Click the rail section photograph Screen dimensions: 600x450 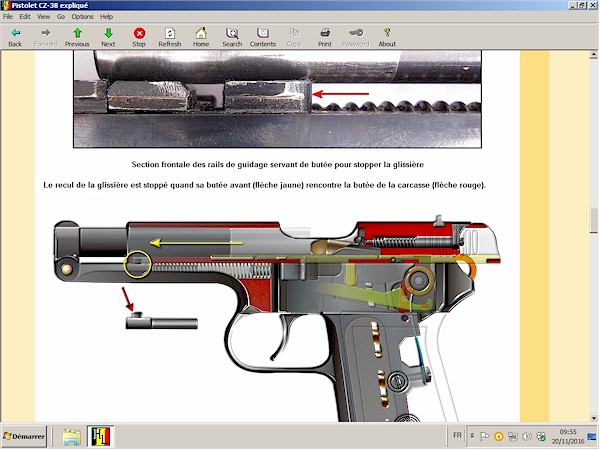pos(277,99)
